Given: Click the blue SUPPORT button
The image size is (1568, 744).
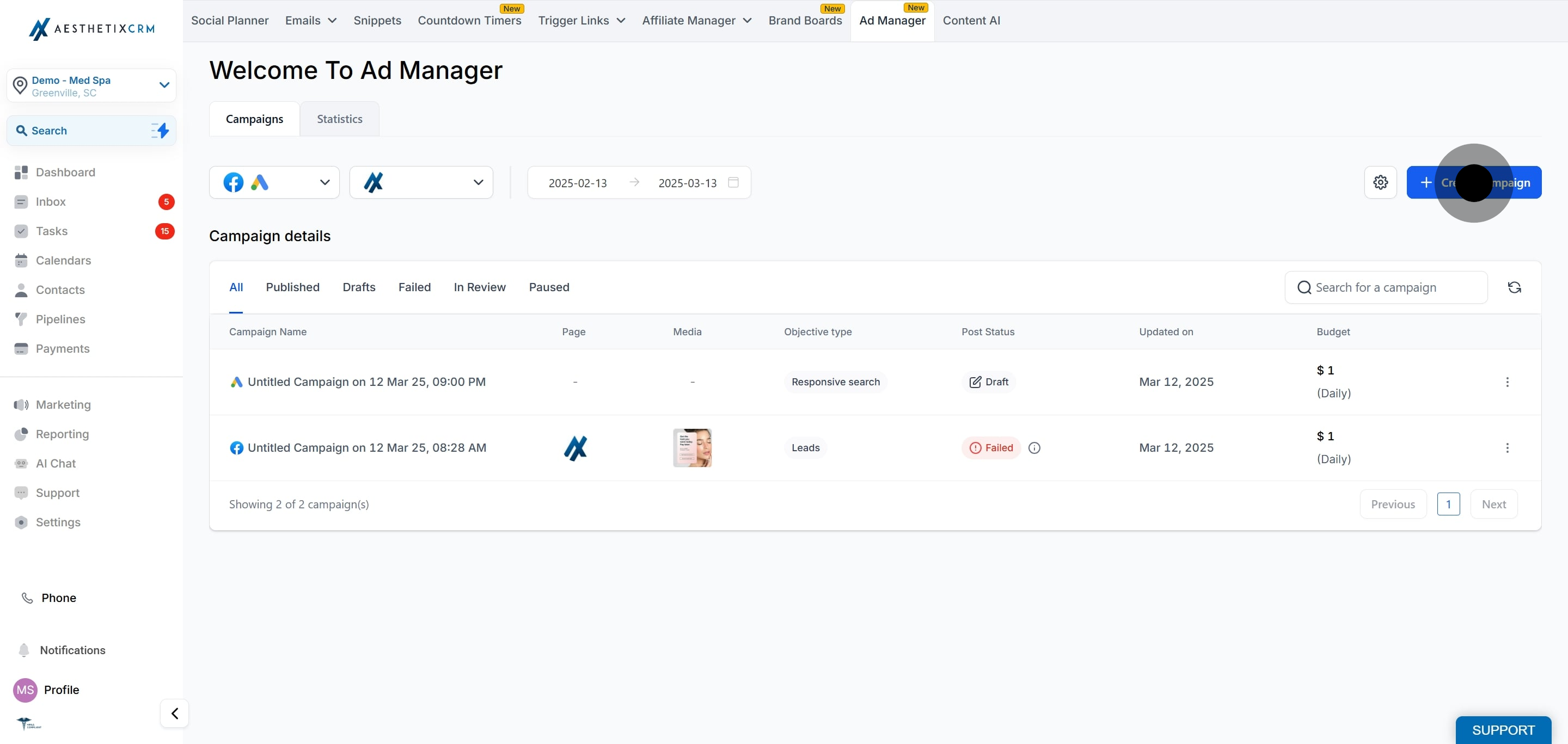Looking at the screenshot, I should click(x=1503, y=729).
